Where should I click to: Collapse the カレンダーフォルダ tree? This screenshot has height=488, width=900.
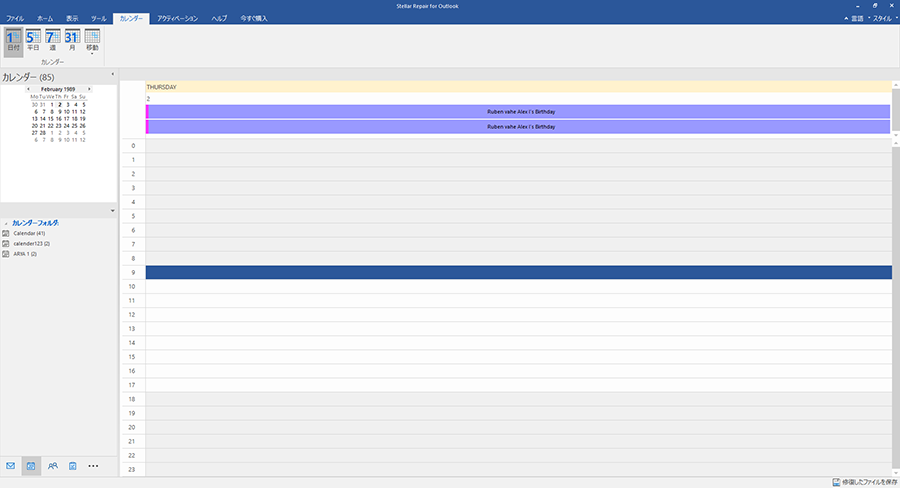[5, 222]
